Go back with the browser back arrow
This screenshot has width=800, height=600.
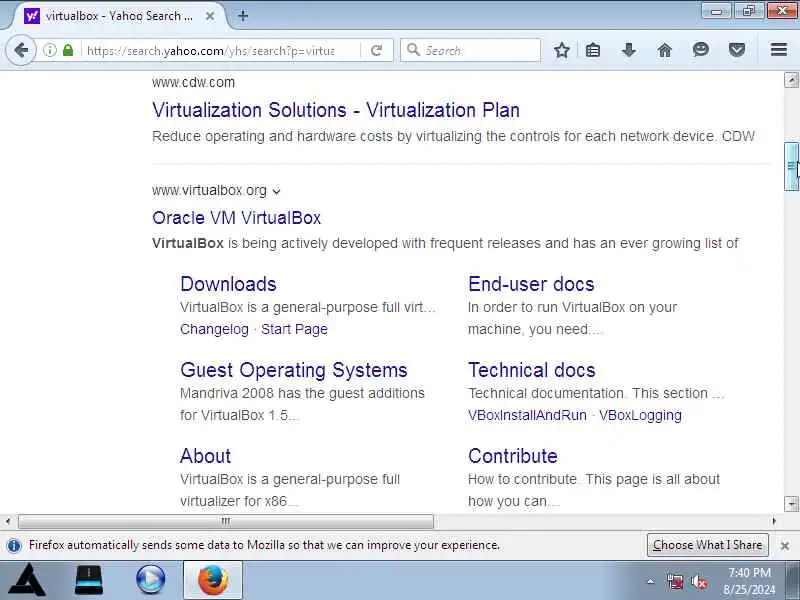(x=21, y=50)
